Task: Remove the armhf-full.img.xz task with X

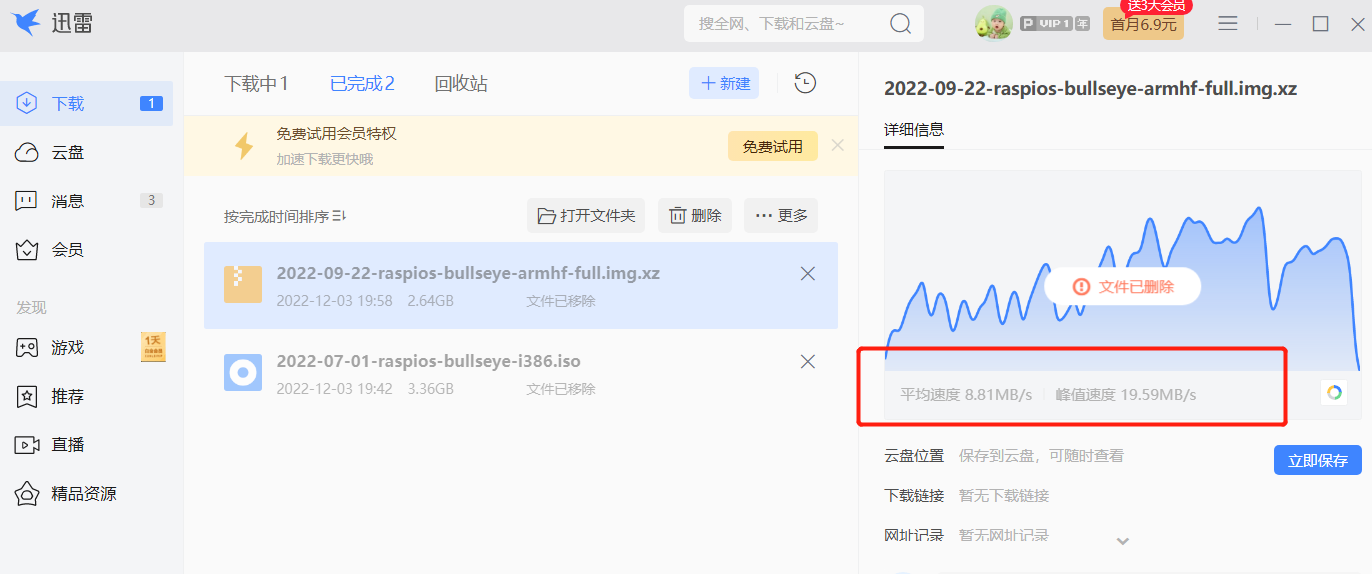Action: click(808, 274)
